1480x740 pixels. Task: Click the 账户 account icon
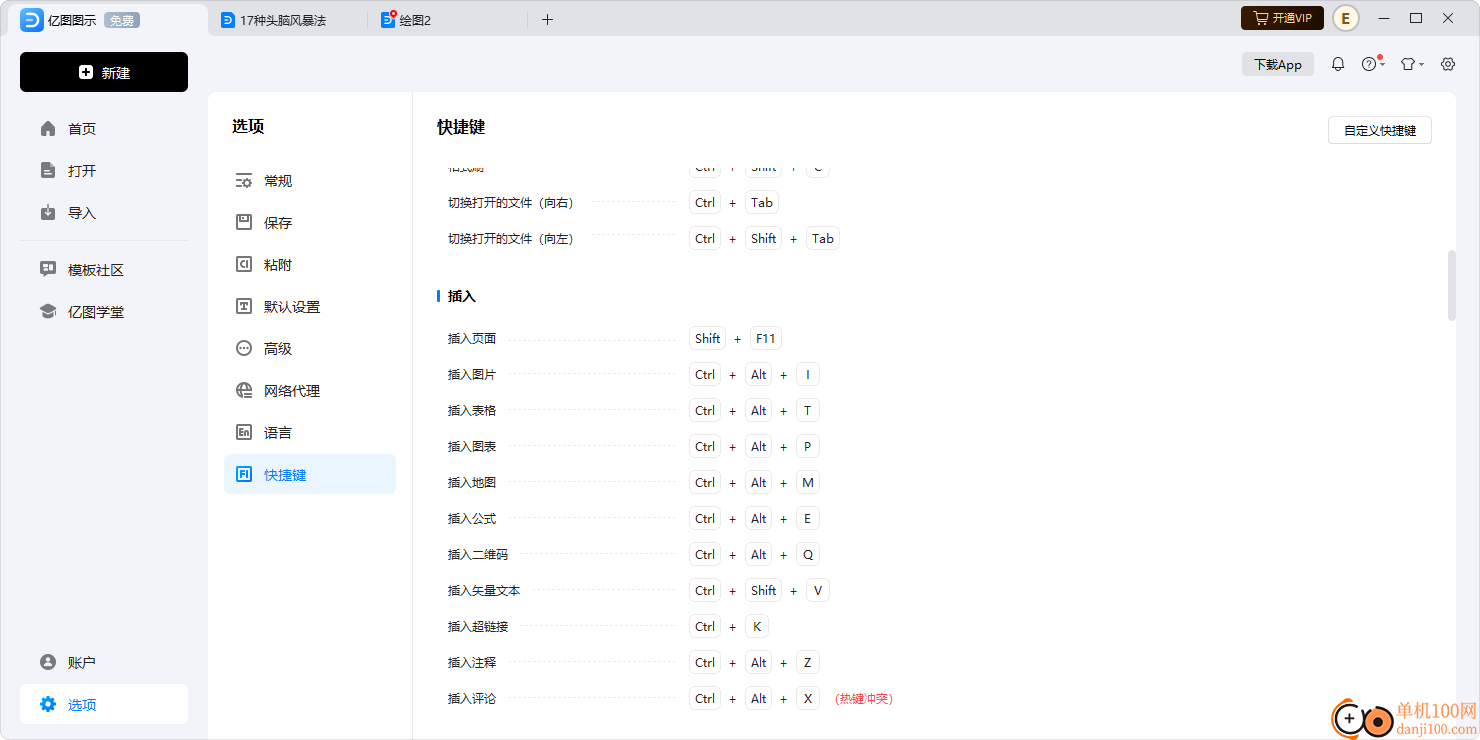click(48, 663)
